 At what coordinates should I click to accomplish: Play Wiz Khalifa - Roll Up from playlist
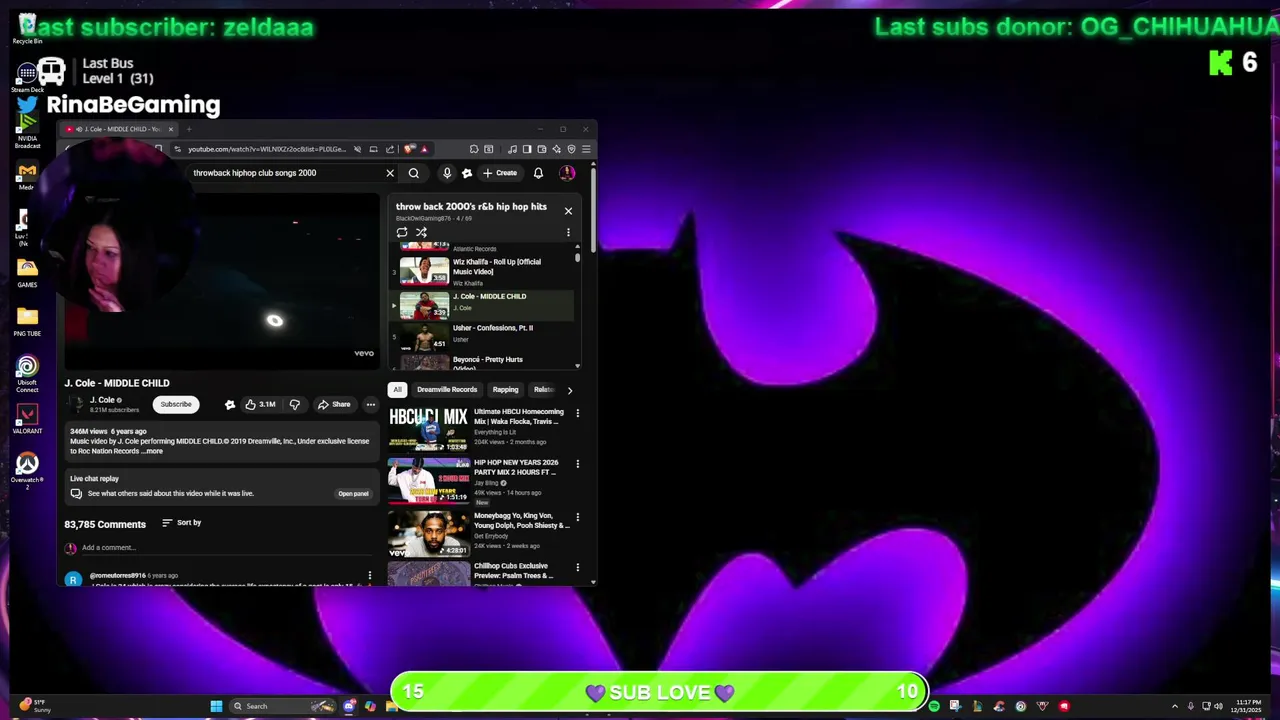(x=484, y=271)
